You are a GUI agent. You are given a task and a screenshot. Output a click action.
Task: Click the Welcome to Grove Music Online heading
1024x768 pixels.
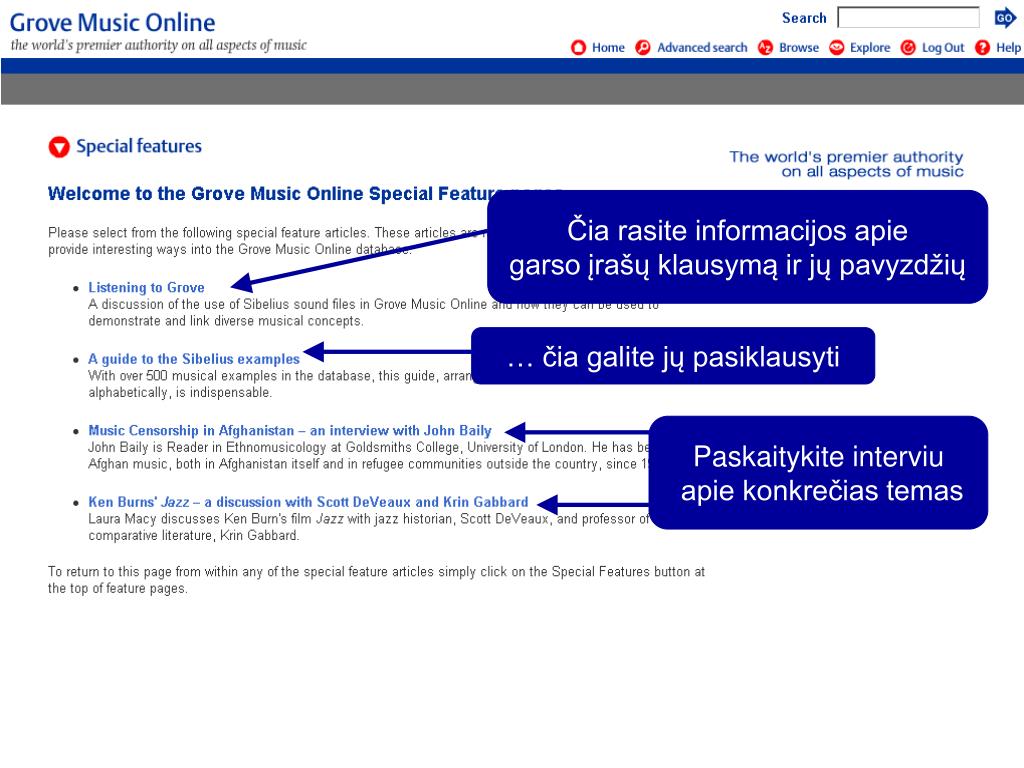pyautogui.click(x=268, y=194)
